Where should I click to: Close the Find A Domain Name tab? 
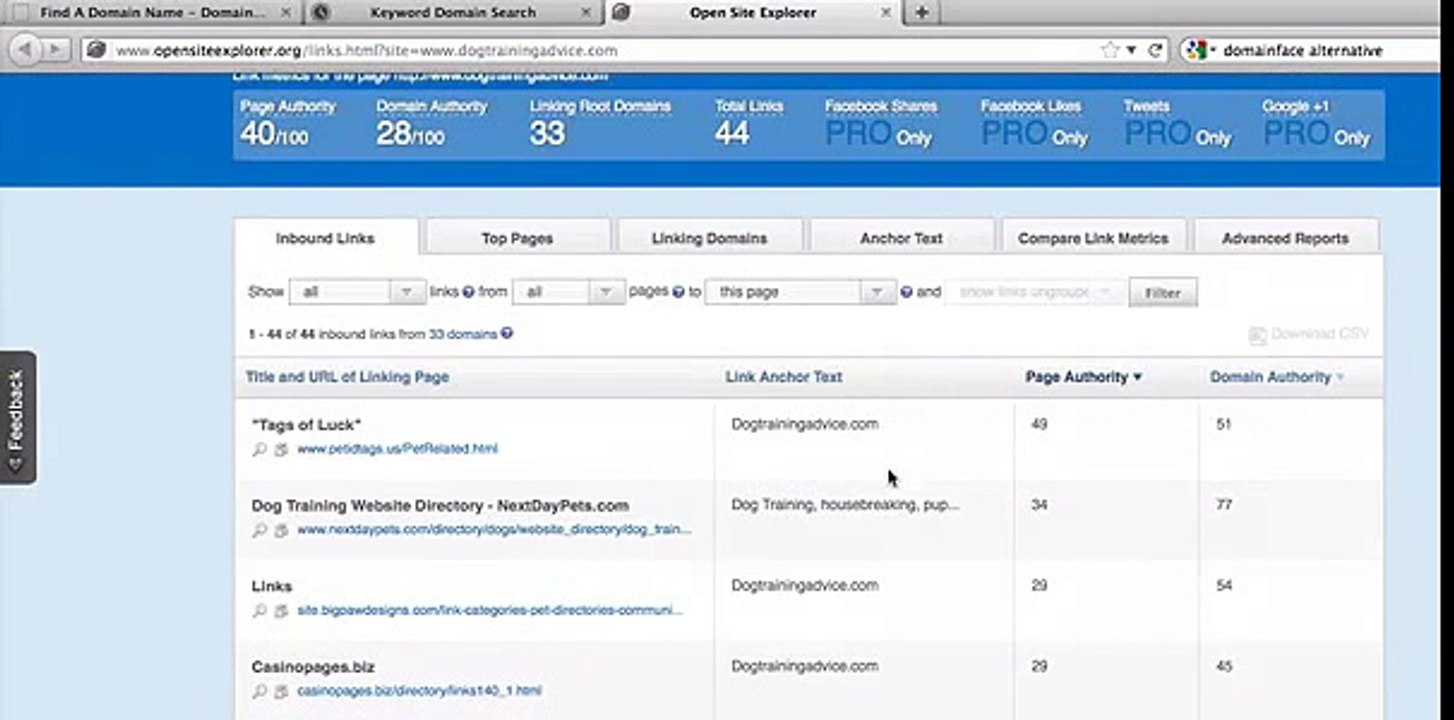point(285,13)
